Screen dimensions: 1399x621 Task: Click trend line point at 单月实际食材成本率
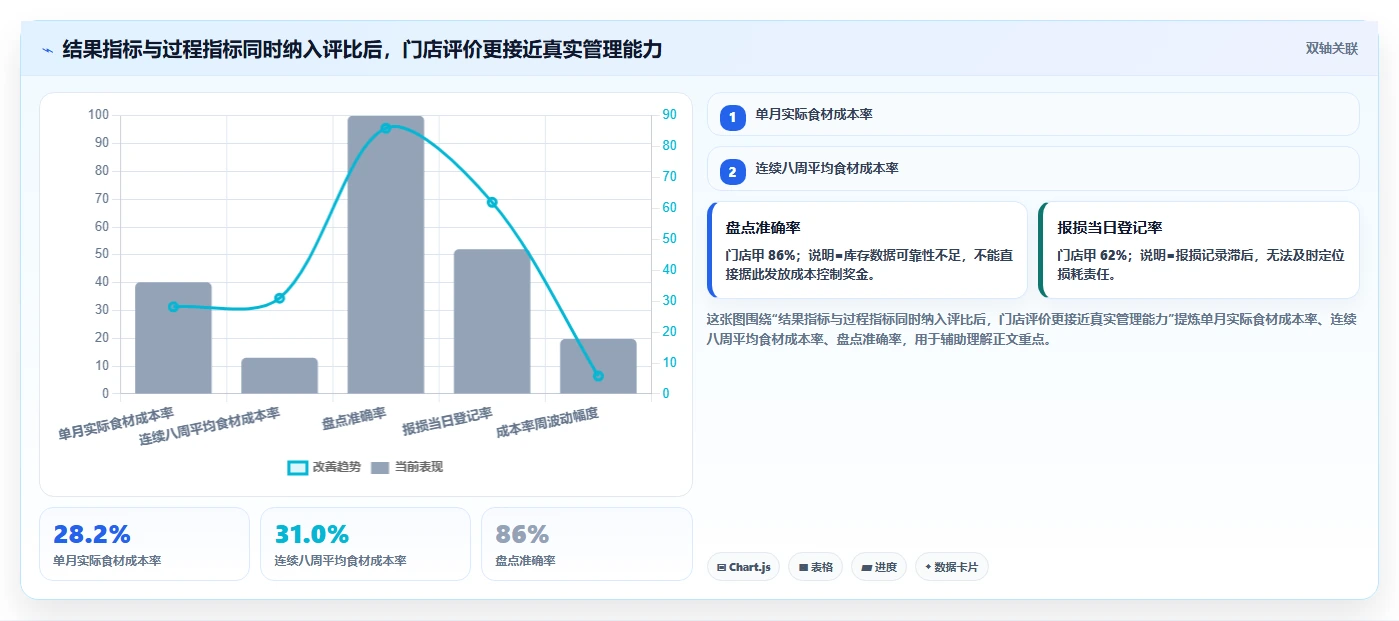[173, 307]
